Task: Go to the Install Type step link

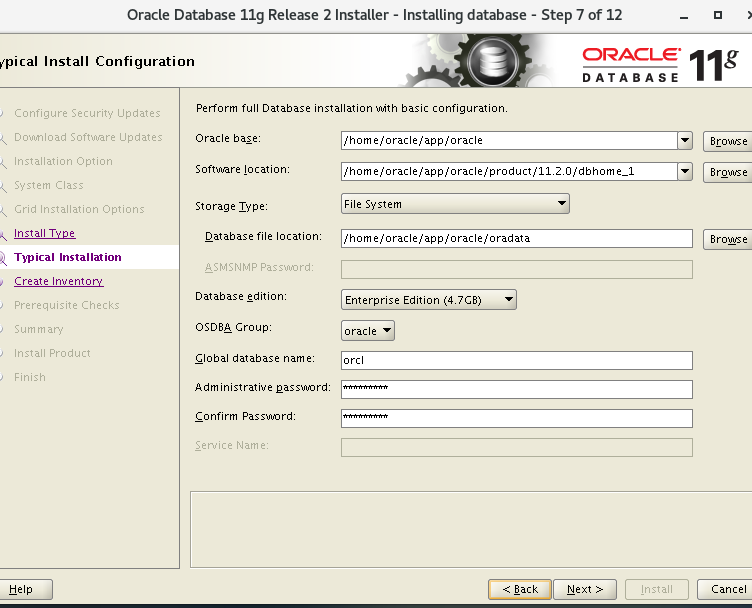Action: point(45,233)
